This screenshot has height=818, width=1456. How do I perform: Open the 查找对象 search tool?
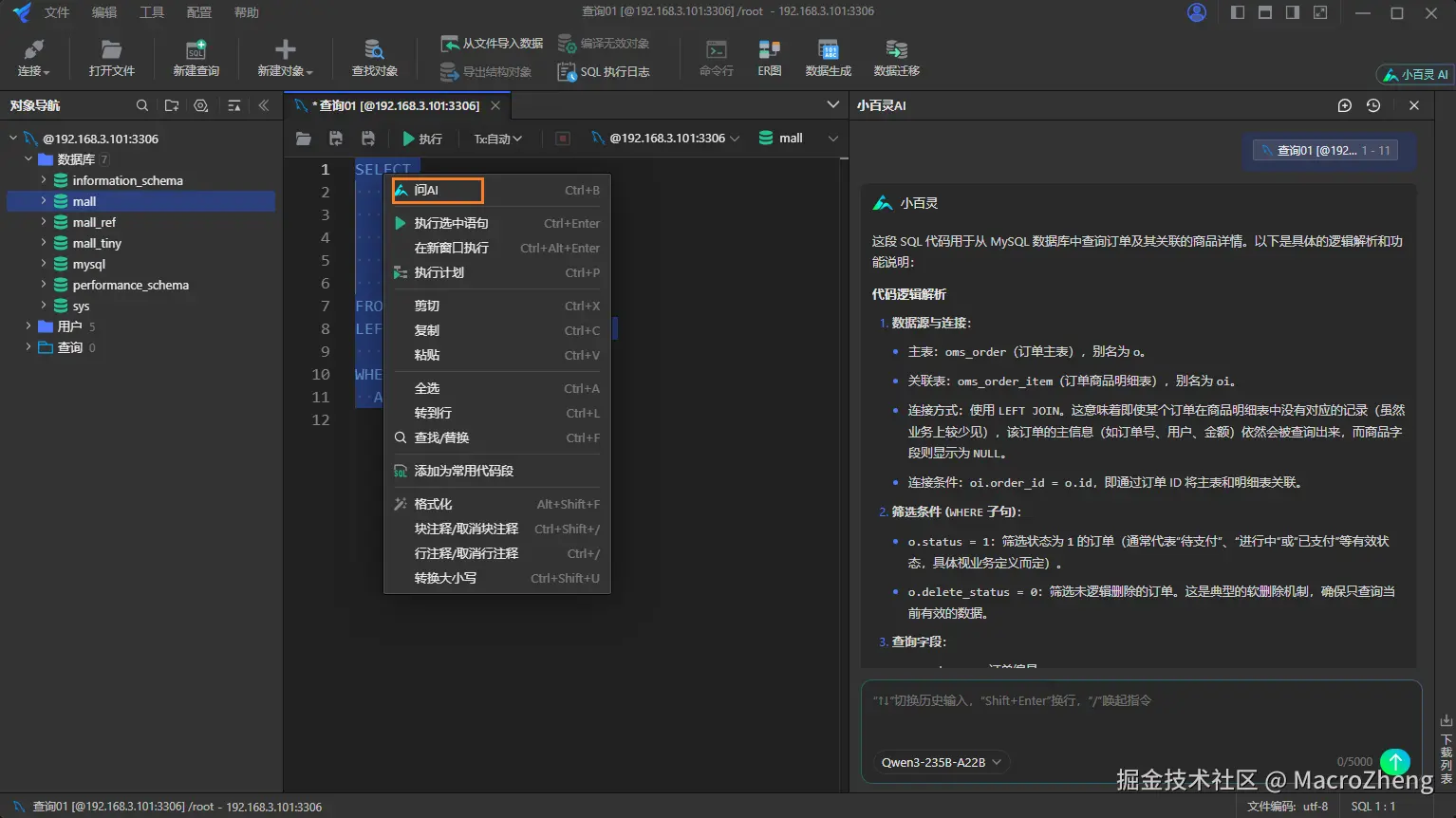[374, 59]
